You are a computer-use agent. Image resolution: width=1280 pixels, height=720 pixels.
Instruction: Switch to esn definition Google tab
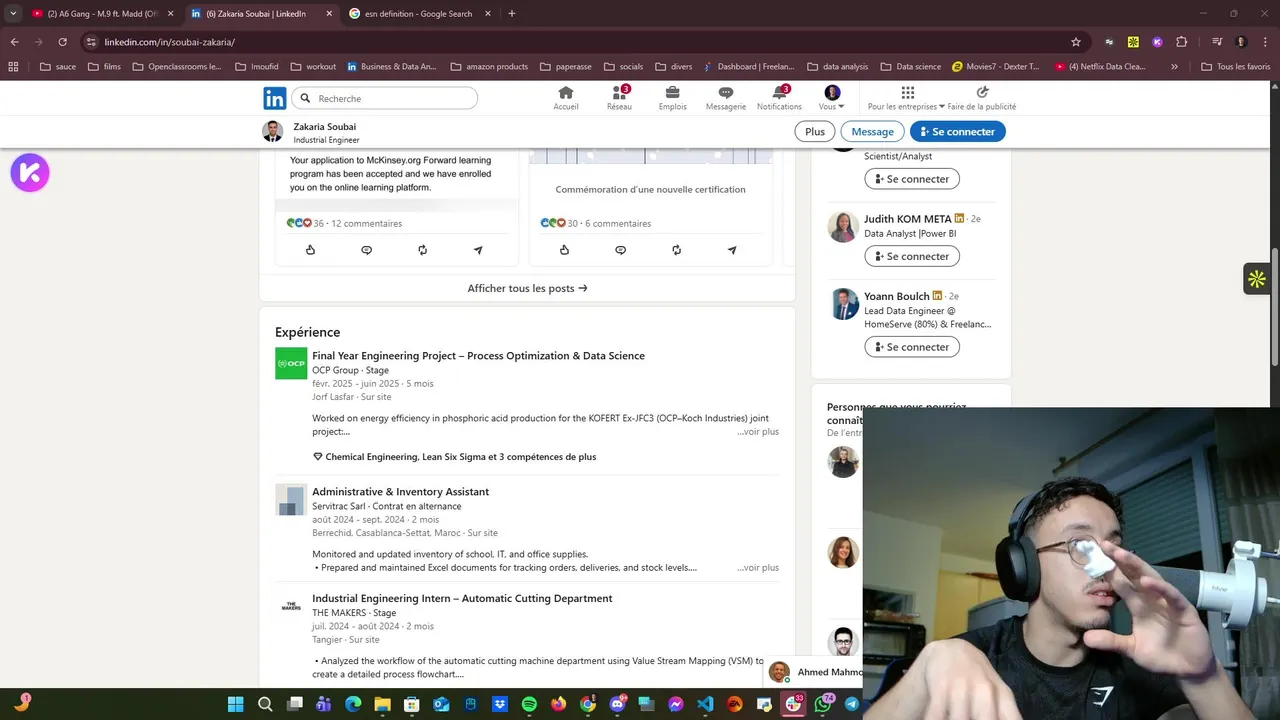(418, 14)
